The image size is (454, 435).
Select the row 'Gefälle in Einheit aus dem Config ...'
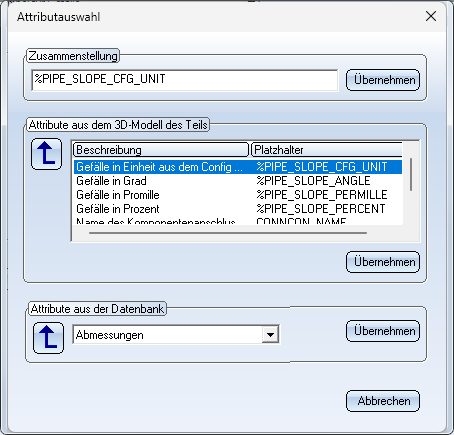click(238, 167)
